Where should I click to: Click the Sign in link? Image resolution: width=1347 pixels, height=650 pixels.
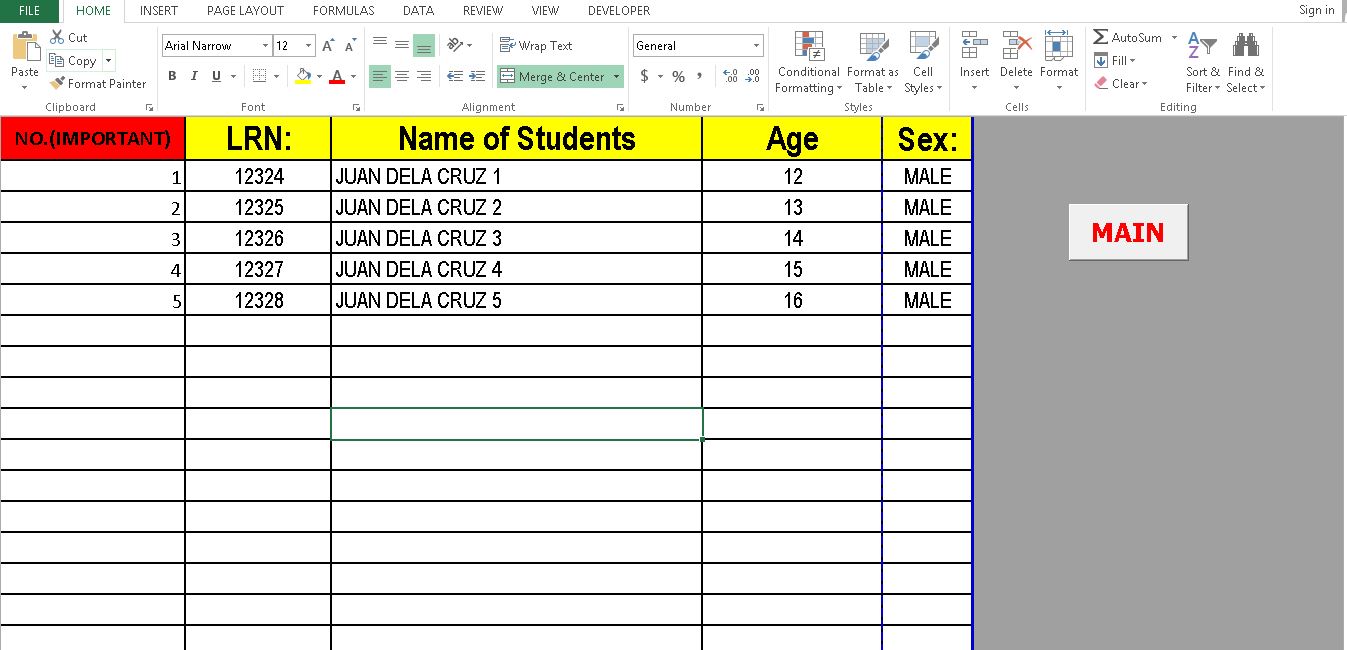coord(1315,10)
